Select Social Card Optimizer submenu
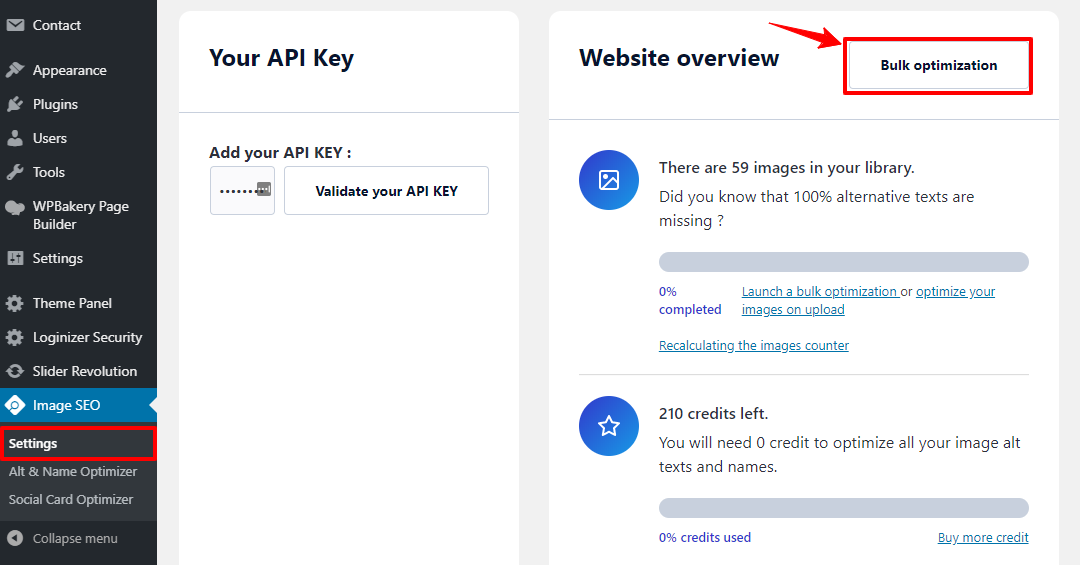 71,500
